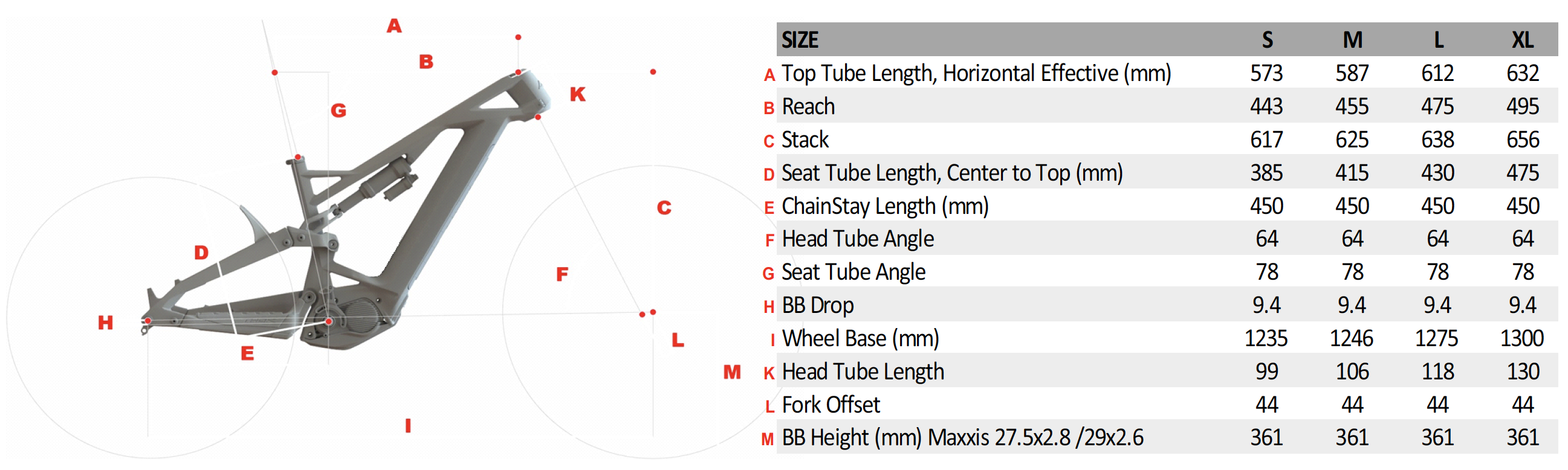Click the red B Reach marker on the diagram
Image resolution: width=1568 pixels, height=470 pixels.
click(426, 62)
